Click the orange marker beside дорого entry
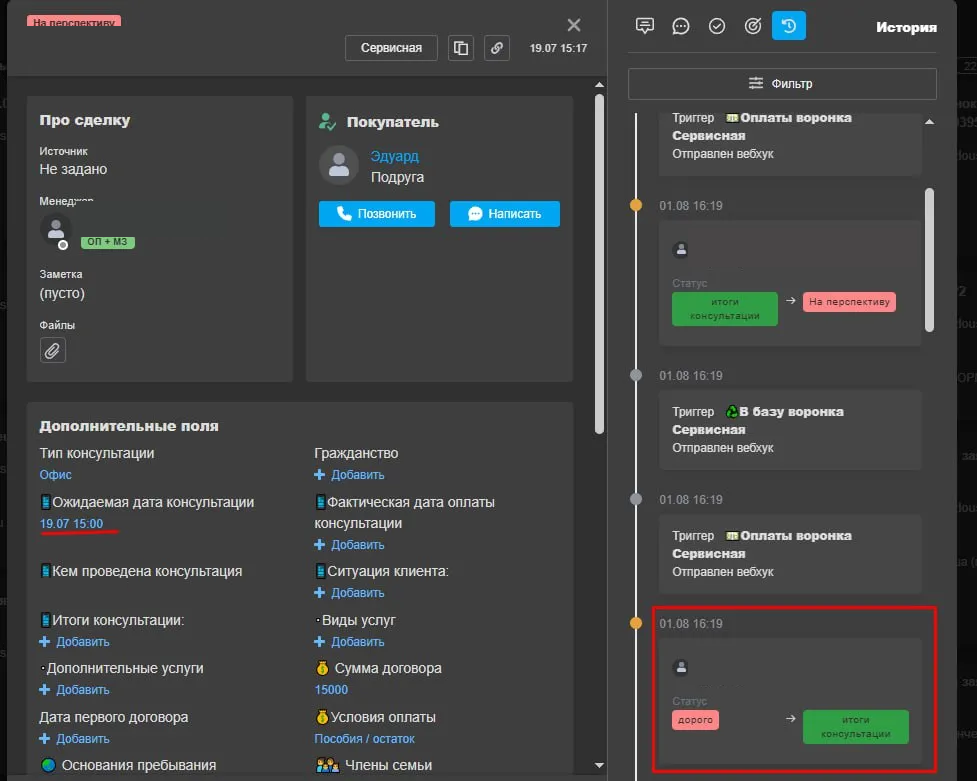Viewport: 977px width, 781px height. point(636,623)
